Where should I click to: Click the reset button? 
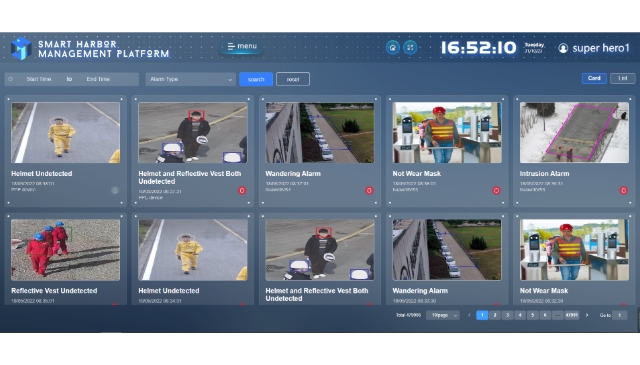click(293, 79)
